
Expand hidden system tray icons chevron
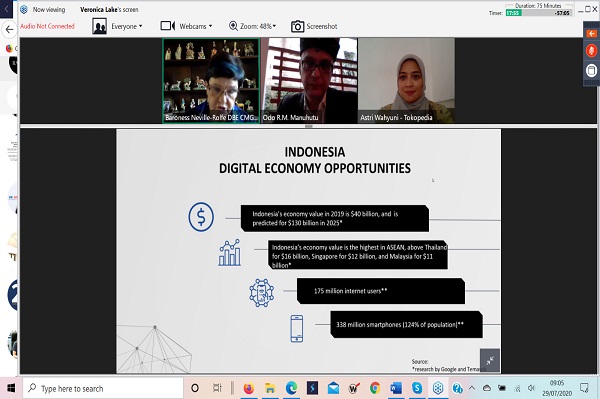[x=472, y=388]
